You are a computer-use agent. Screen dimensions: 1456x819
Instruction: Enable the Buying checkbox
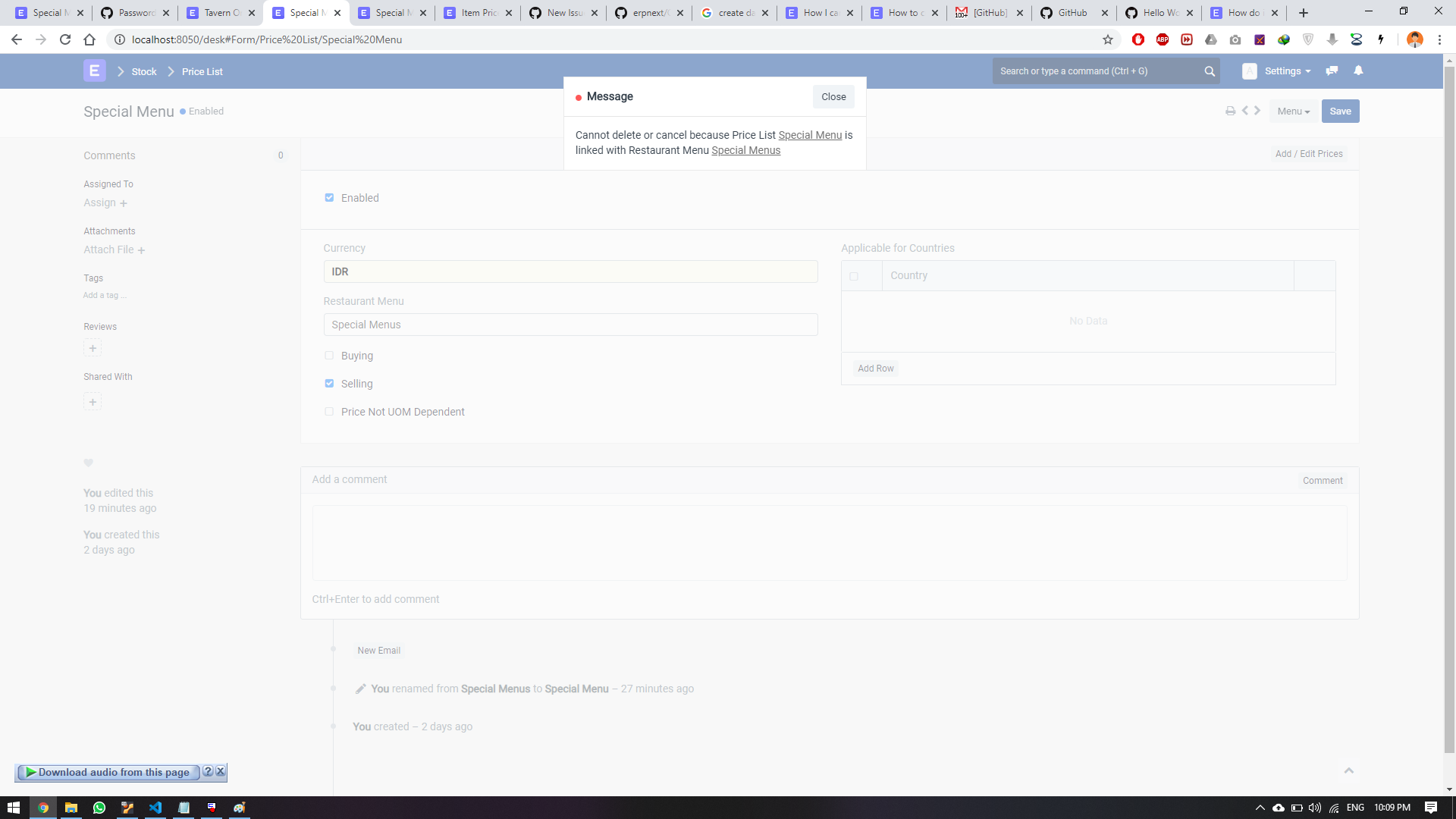tap(329, 355)
